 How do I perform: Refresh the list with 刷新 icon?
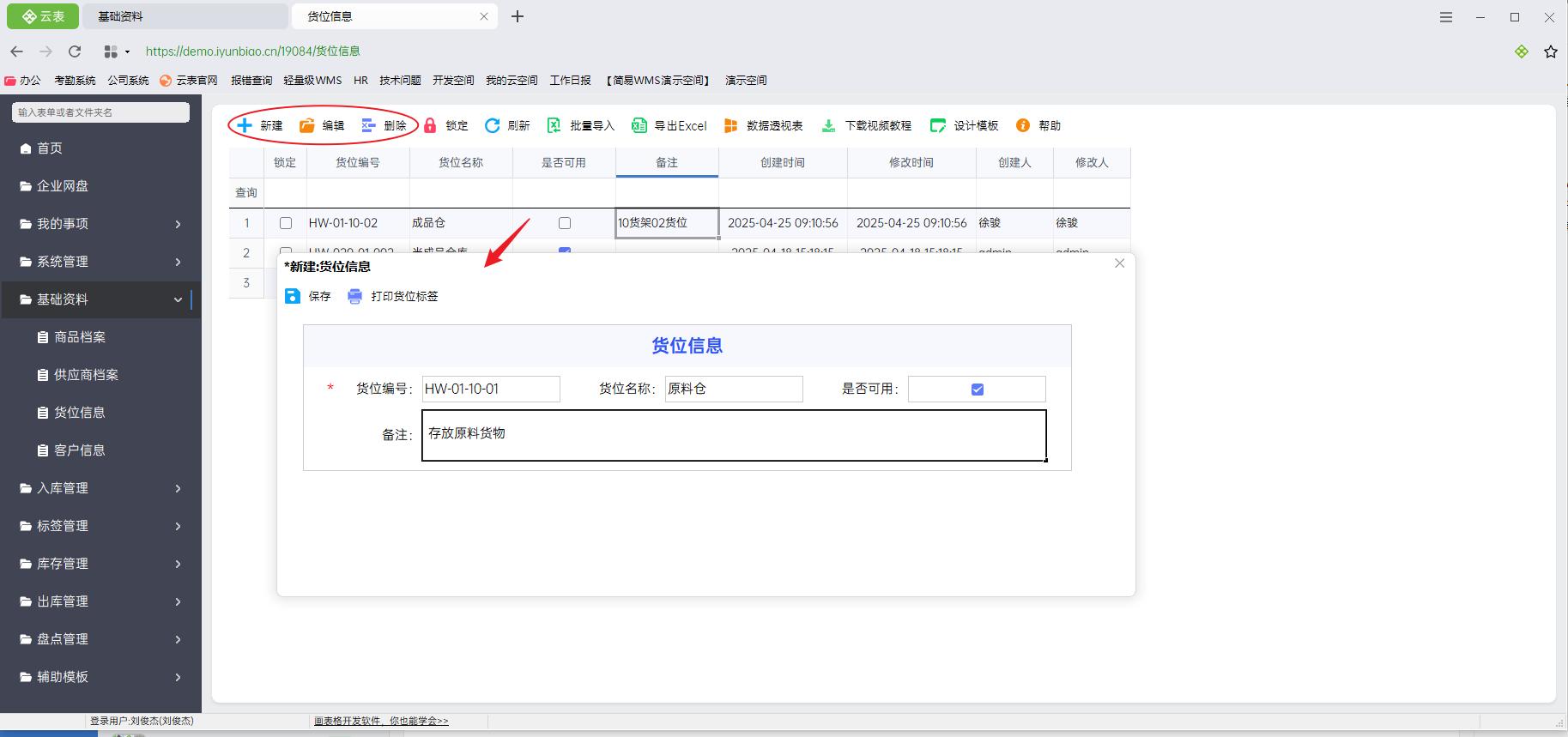[493, 125]
